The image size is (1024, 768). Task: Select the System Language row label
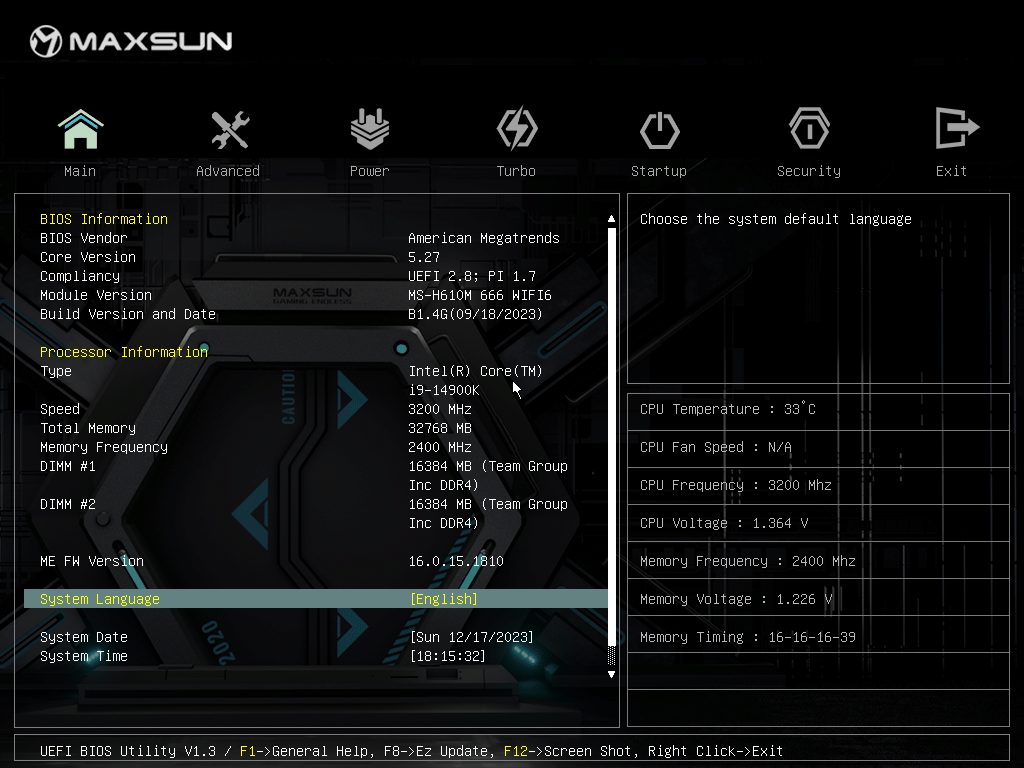pos(100,599)
